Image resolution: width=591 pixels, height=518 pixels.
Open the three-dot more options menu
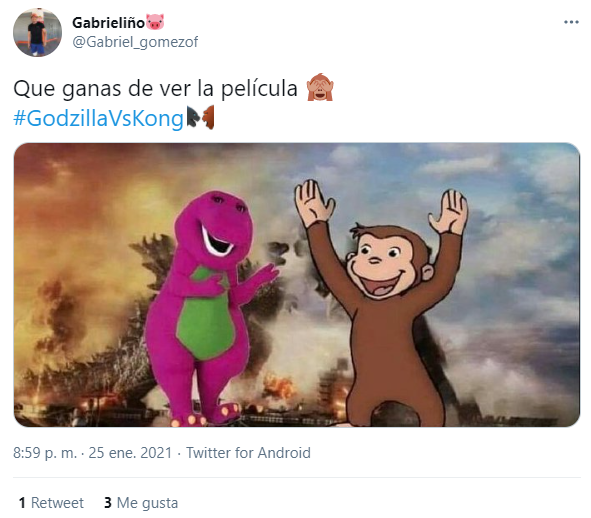coord(571,22)
